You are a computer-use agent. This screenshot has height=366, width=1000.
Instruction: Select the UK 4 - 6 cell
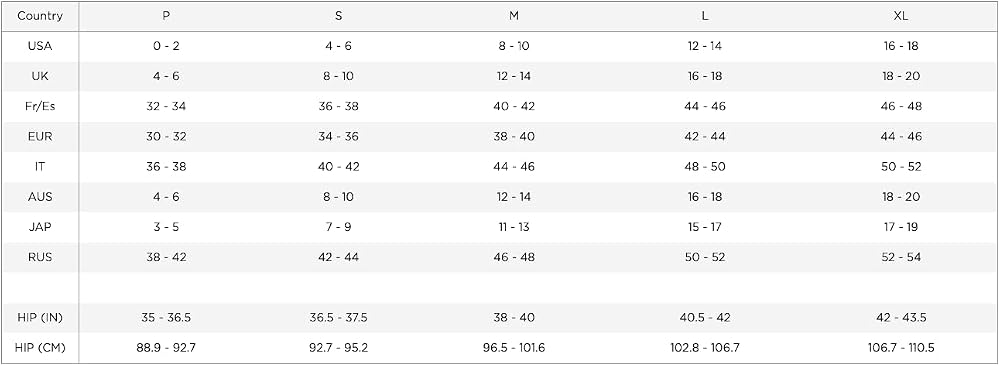tap(166, 76)
